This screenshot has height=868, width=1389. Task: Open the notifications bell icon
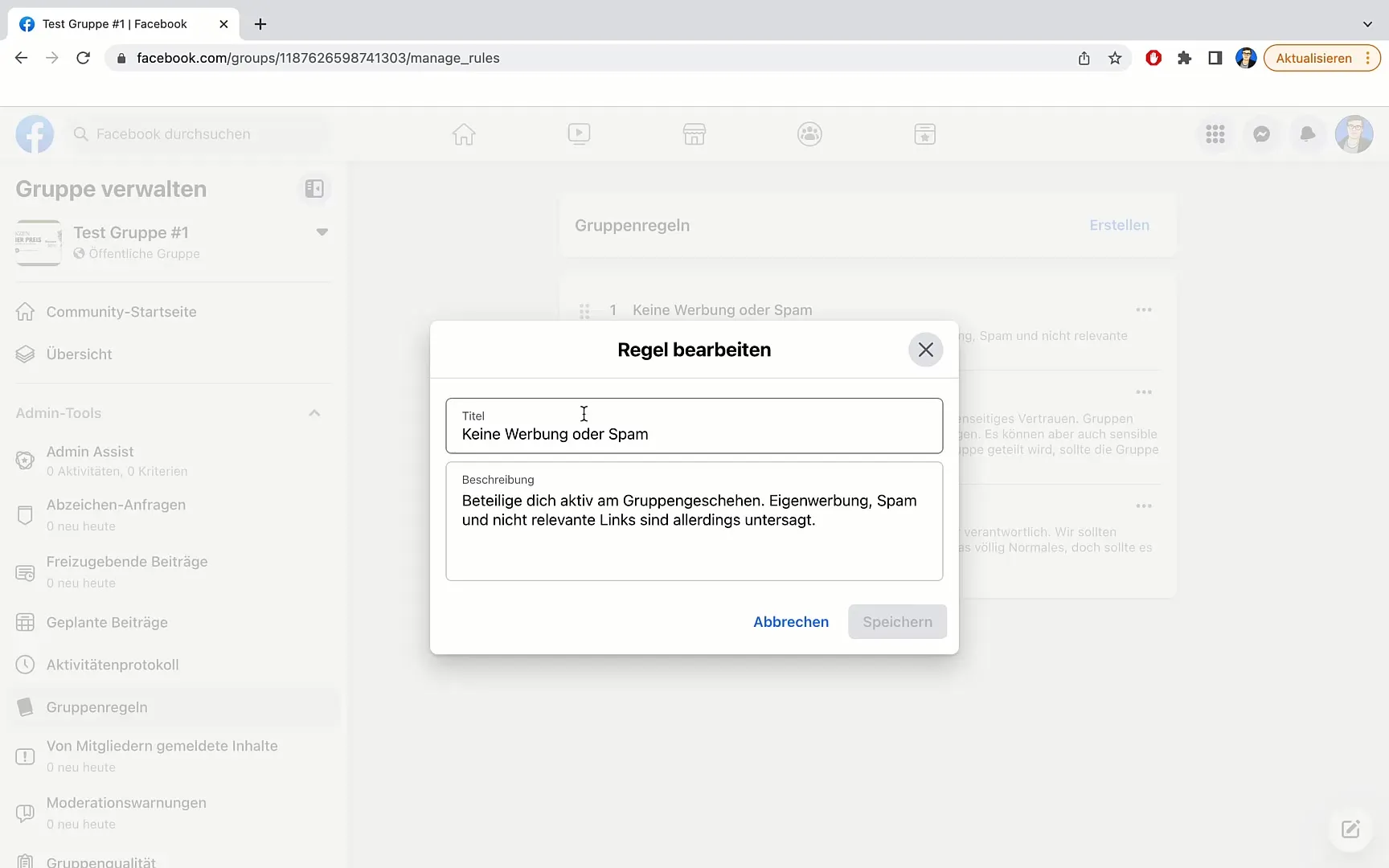pyautogui.click(x=1308, y=134)
